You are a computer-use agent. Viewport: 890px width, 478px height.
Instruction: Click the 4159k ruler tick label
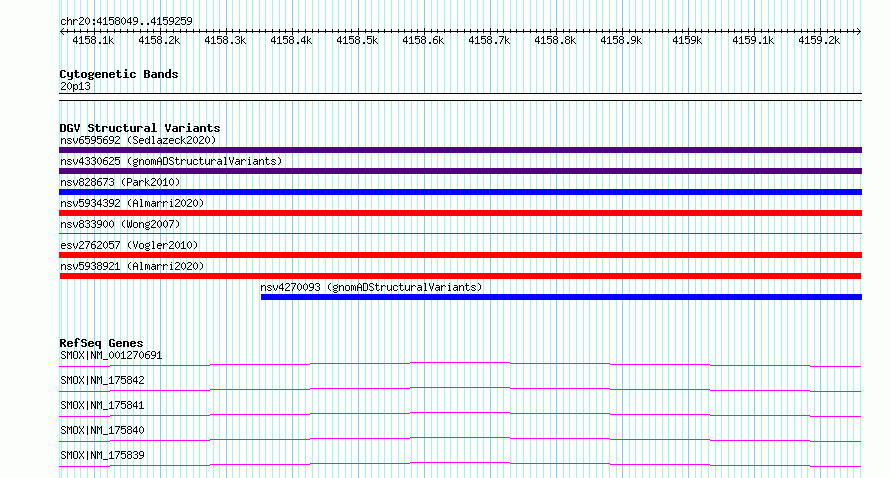(687, 40)
